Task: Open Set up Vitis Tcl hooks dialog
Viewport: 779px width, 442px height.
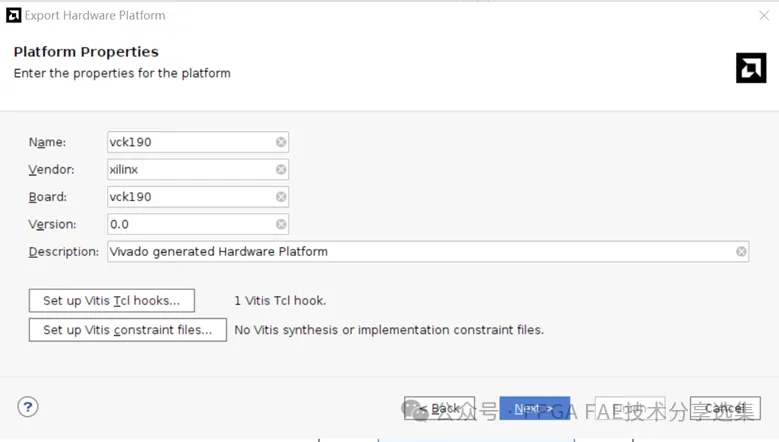Action: point(112,300)
